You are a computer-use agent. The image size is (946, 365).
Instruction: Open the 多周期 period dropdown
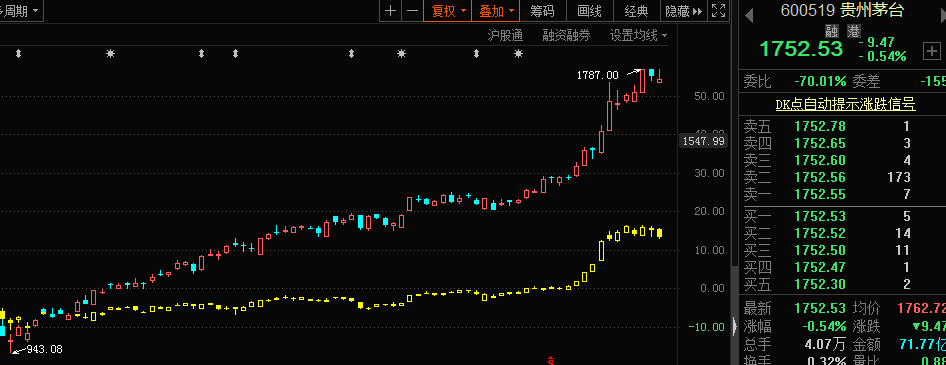coord(21,11)
